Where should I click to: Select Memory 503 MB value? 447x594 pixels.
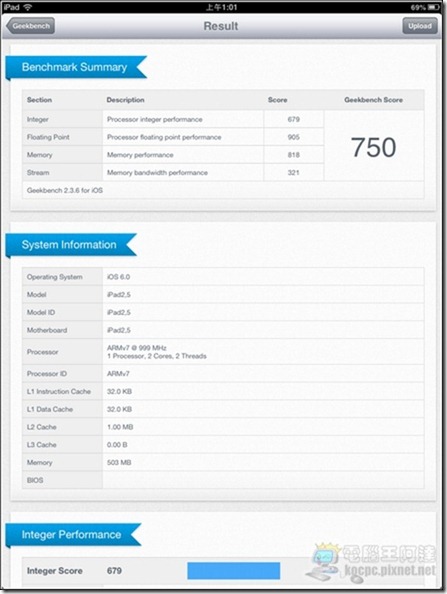coord(119,463)
